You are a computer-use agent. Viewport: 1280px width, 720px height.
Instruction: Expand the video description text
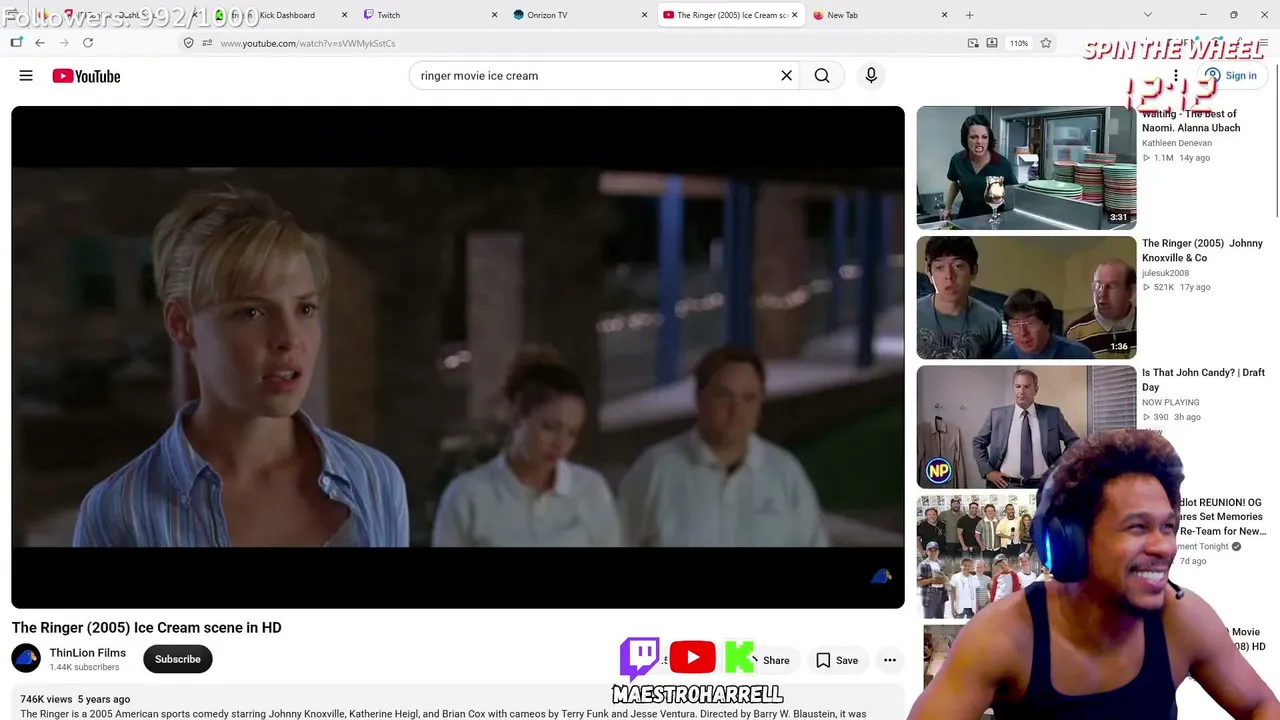443,714
